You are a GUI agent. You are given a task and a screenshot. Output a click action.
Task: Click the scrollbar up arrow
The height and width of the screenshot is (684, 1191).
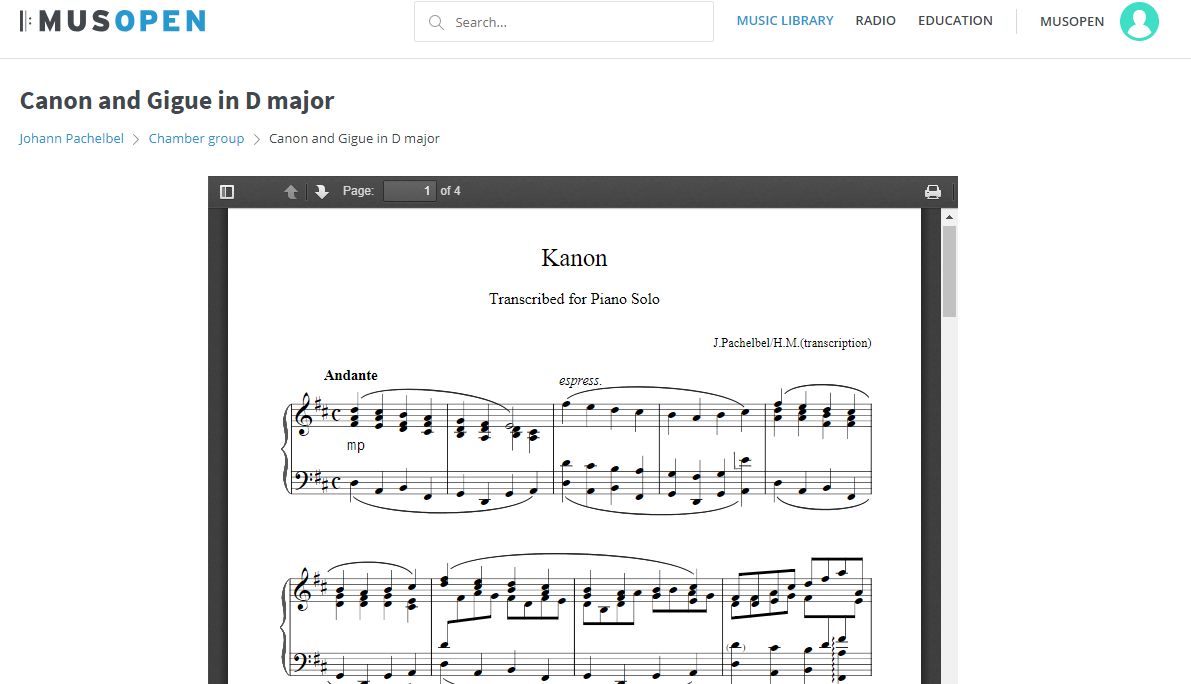click(x=949, y=217)
